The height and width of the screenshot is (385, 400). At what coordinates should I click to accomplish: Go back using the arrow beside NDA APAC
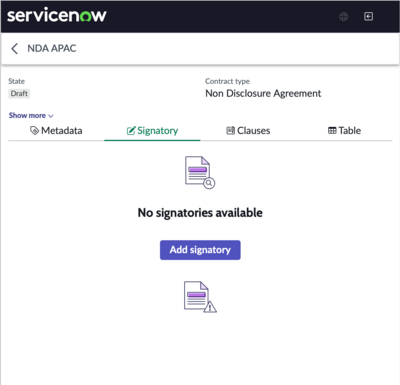14,48
